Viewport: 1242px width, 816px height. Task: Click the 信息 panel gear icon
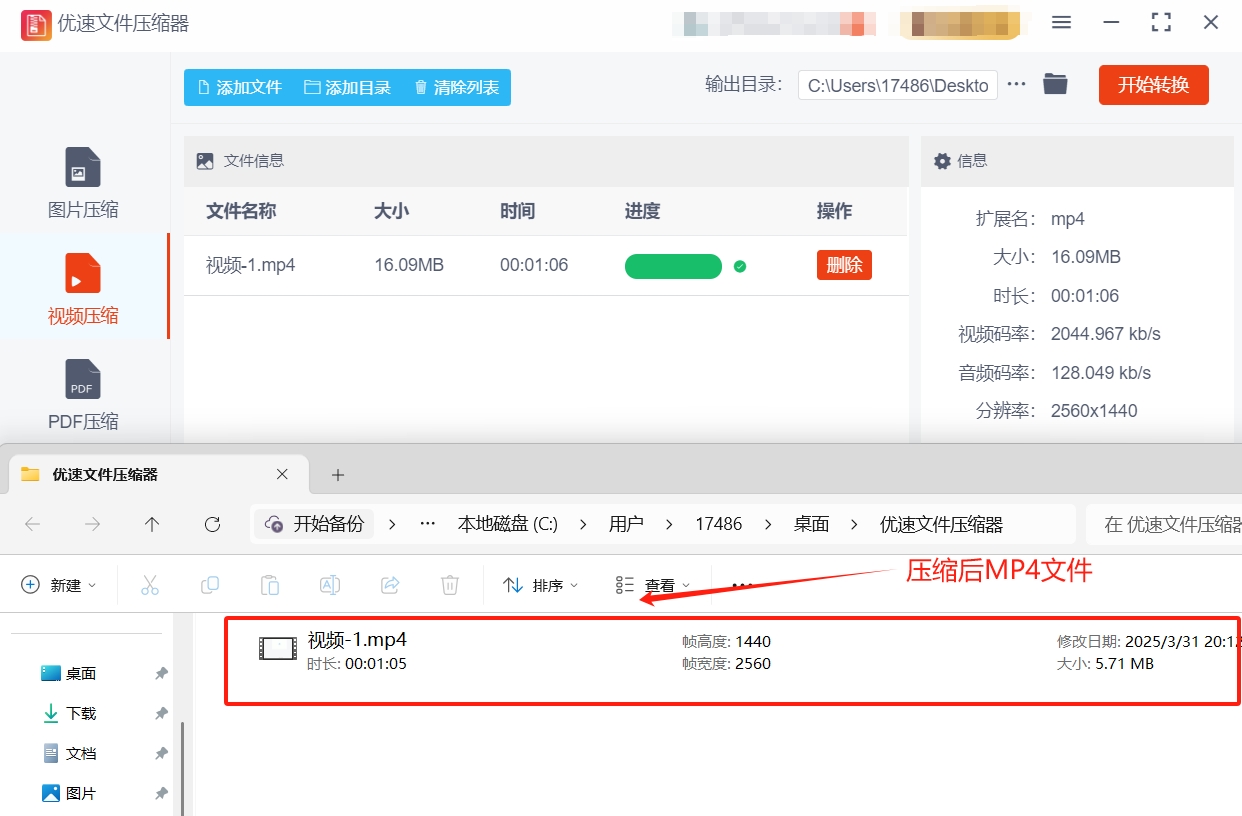[x=942, y=160]
